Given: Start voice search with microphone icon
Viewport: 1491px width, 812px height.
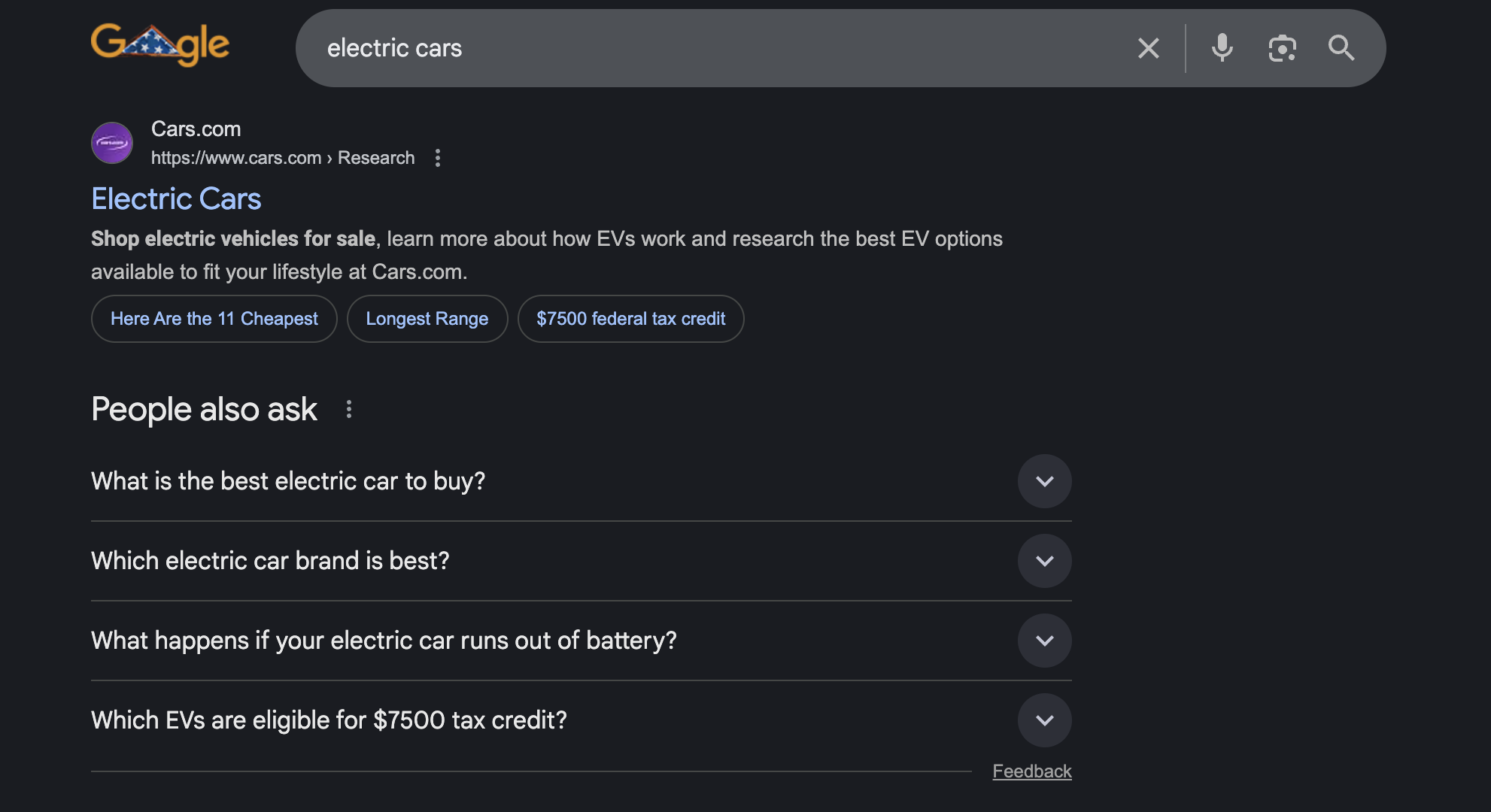Looking at the screenshot, I should [1222, 48].
